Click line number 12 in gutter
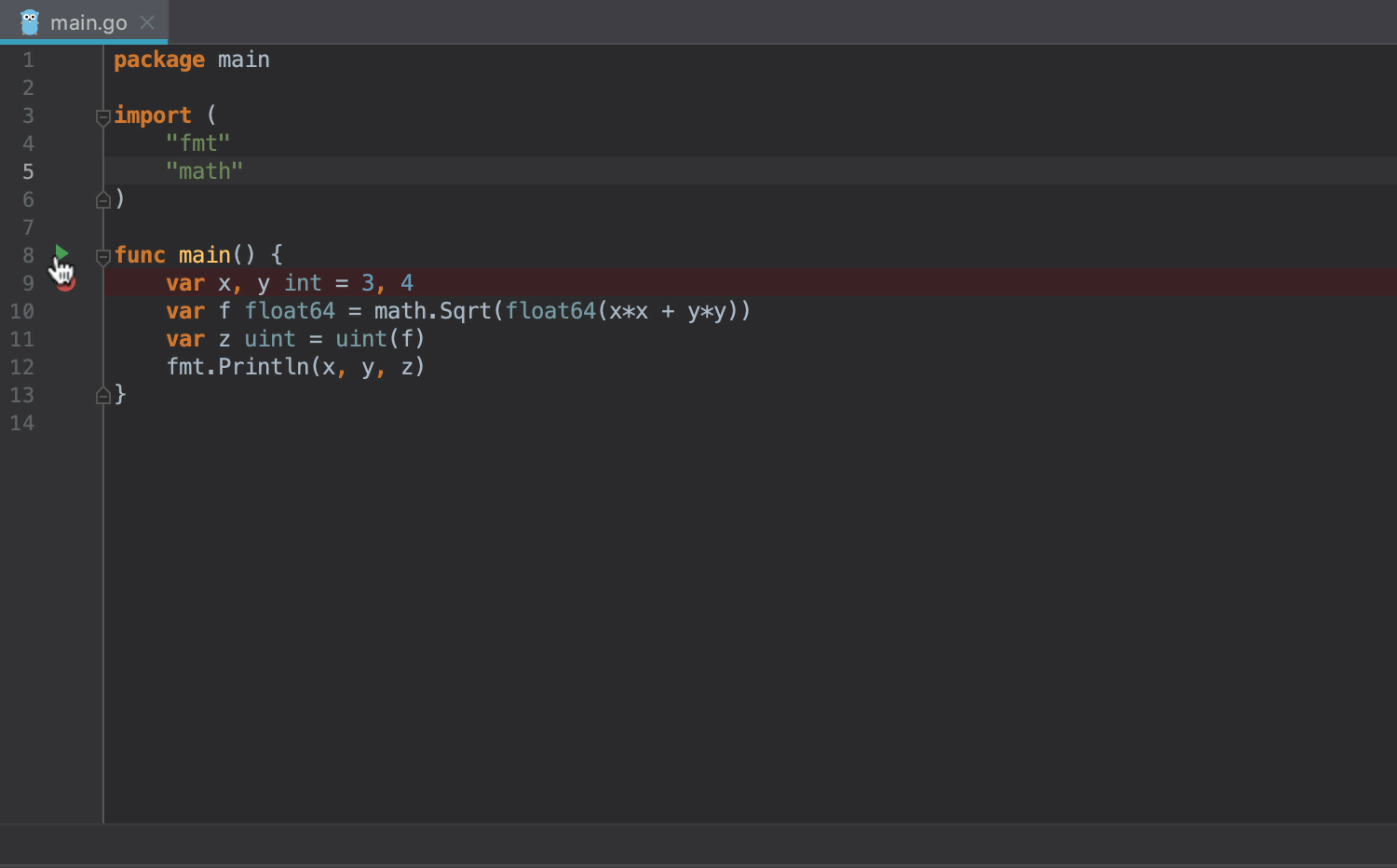The image size is (1397, 868). pos(21,367)
